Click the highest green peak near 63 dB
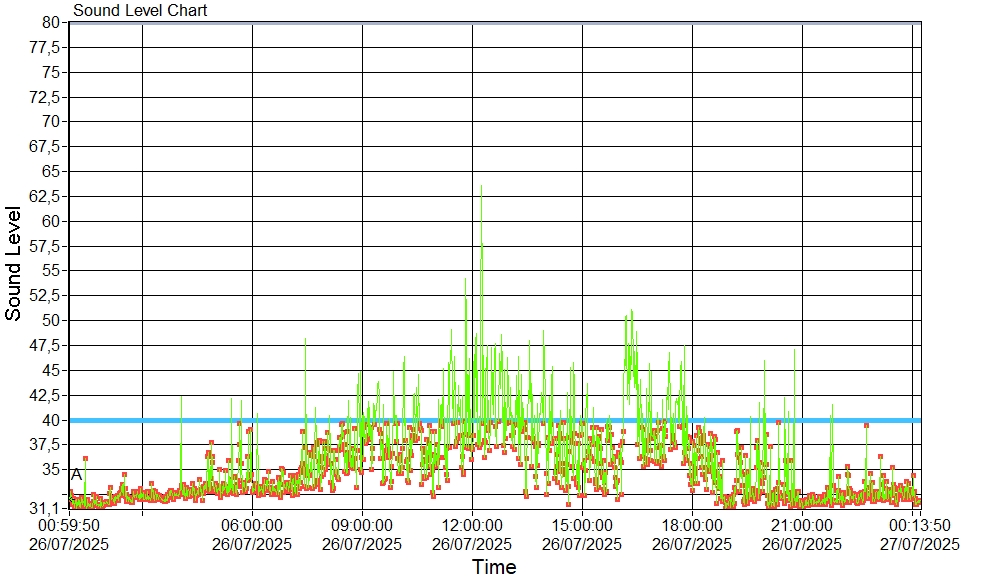 (x=481, y=187)
